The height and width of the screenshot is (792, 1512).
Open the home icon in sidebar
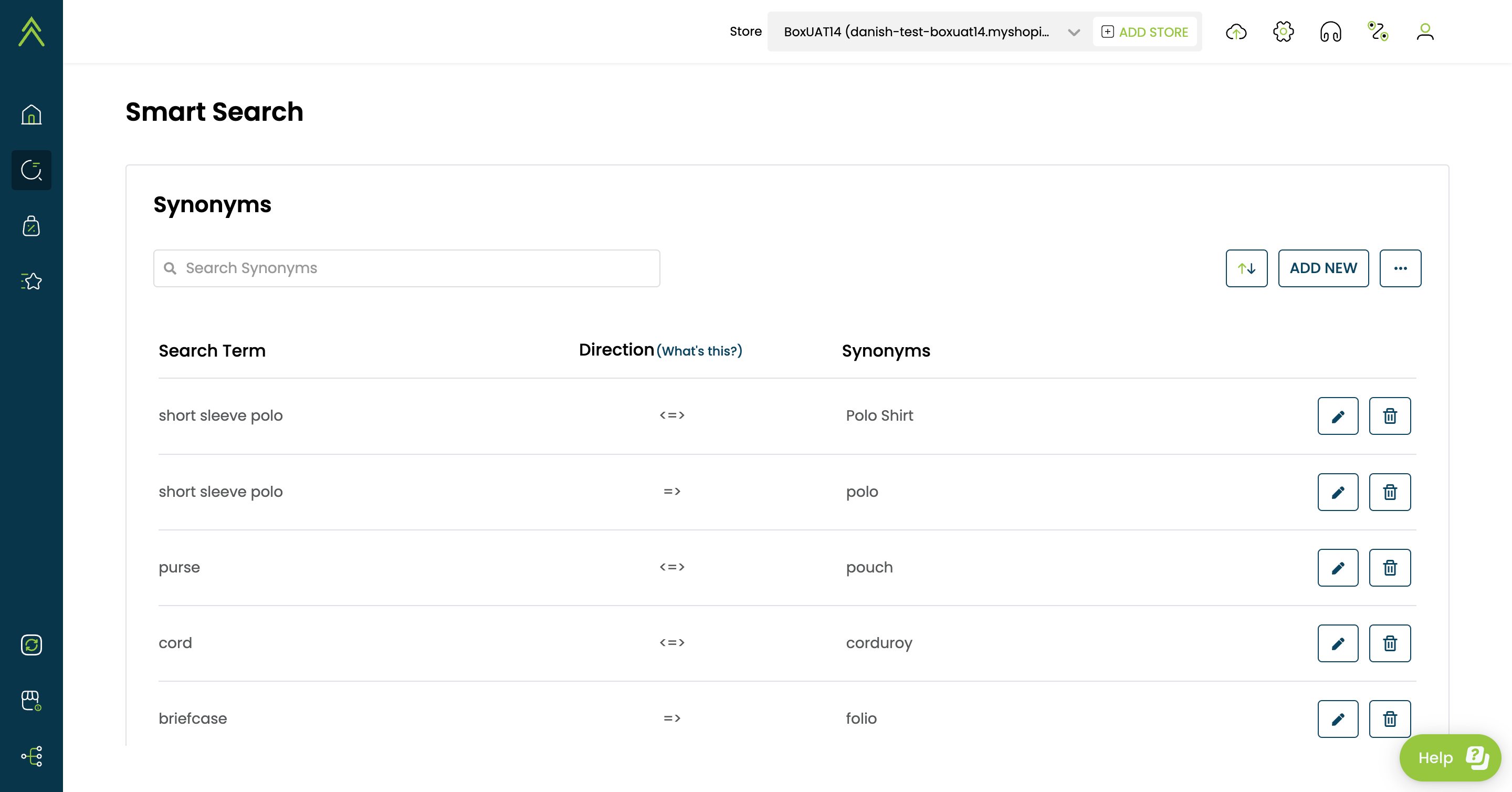(31, 114)
